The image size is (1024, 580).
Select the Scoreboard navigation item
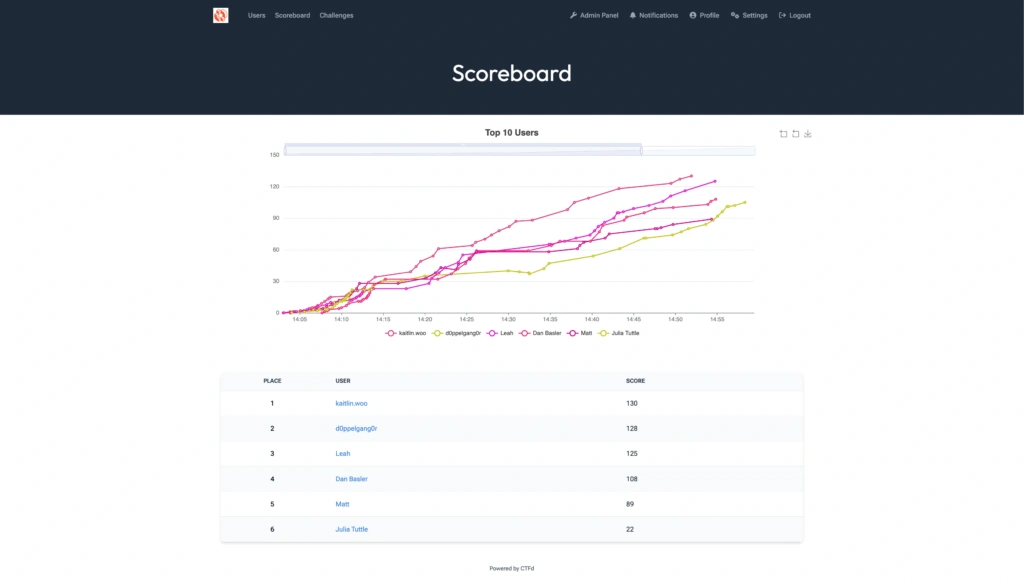point(292,15)
